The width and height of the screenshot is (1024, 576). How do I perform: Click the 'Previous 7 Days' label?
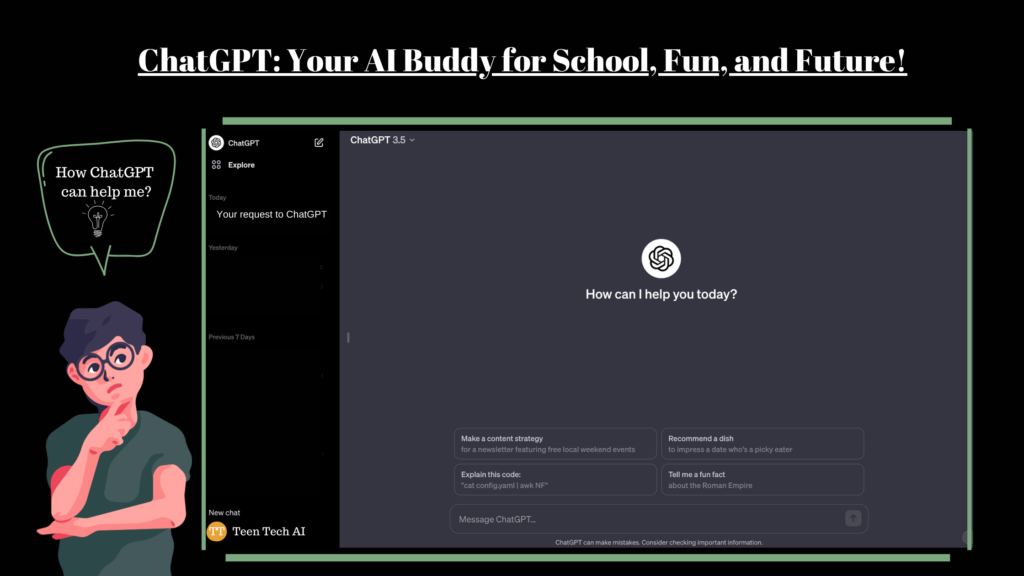tap(232, 337)
